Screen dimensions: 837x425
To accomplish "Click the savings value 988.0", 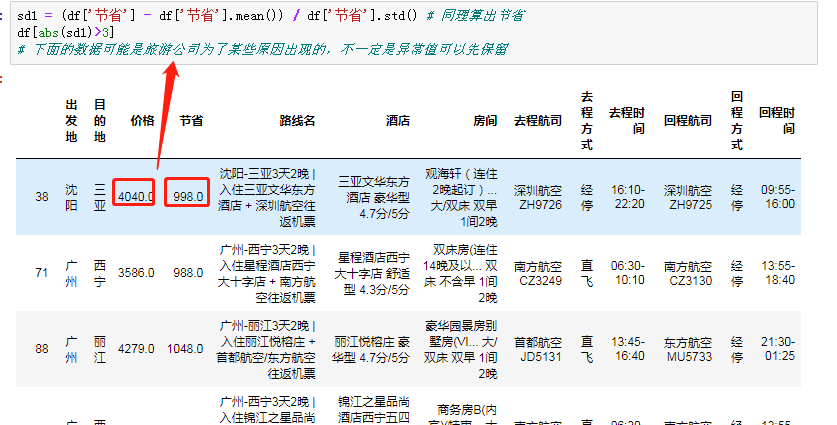I will pyautogui.click(x=188, y=273).
